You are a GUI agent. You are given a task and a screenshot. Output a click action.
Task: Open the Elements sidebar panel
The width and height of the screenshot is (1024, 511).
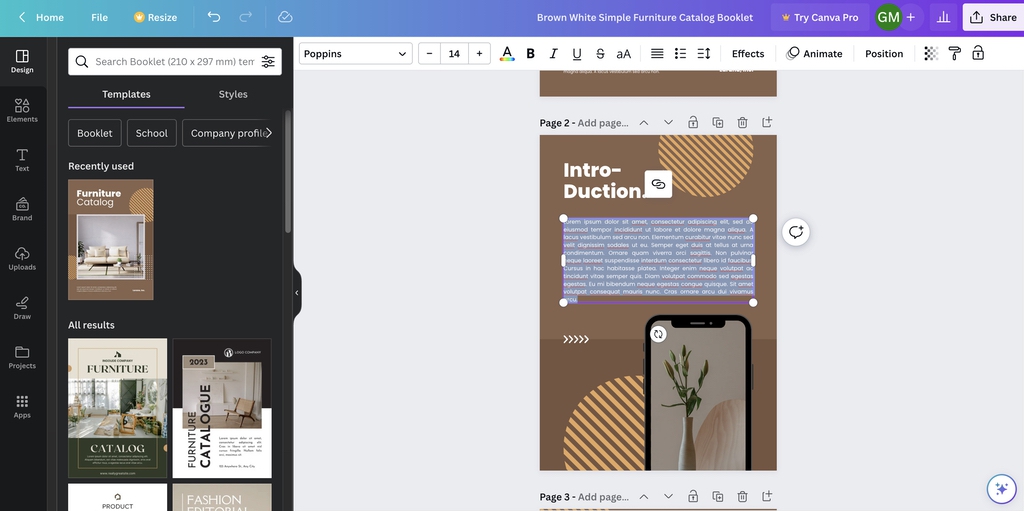[x=22, y=110]
